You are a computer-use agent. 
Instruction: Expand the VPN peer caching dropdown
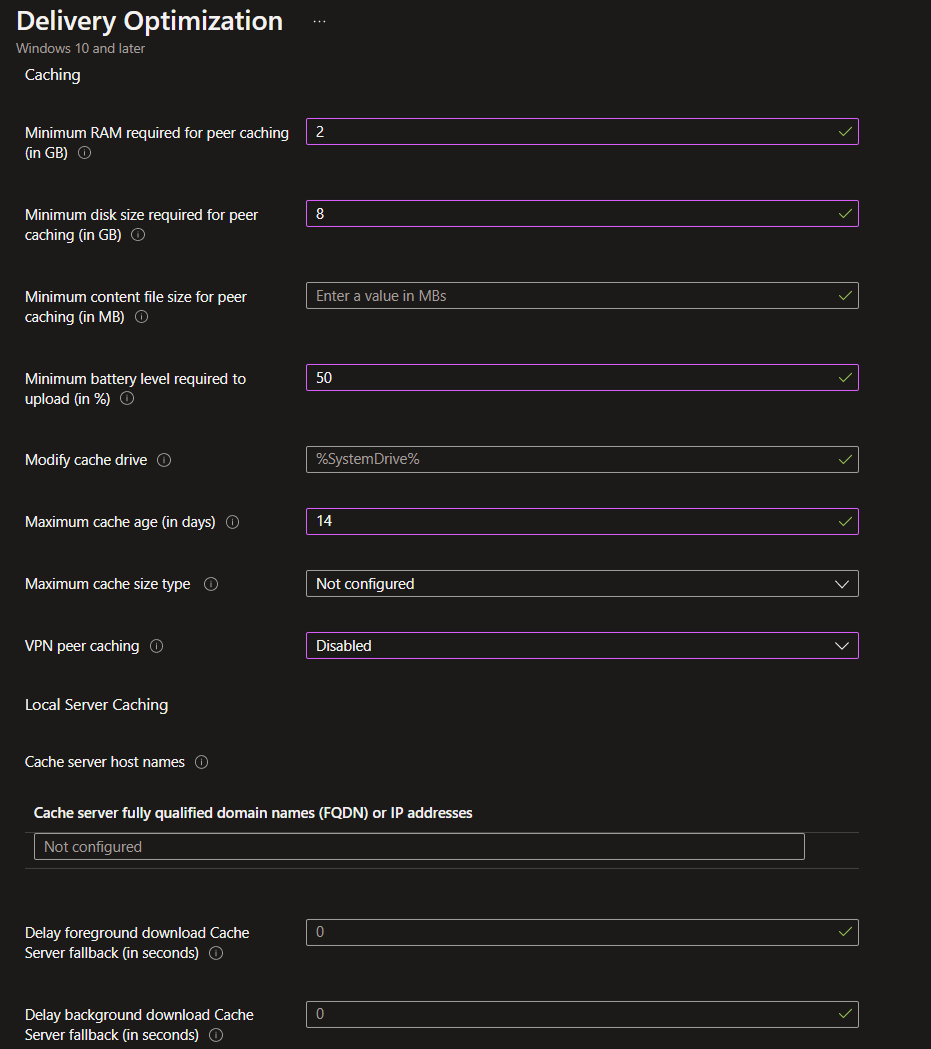[x=581, y=646]
